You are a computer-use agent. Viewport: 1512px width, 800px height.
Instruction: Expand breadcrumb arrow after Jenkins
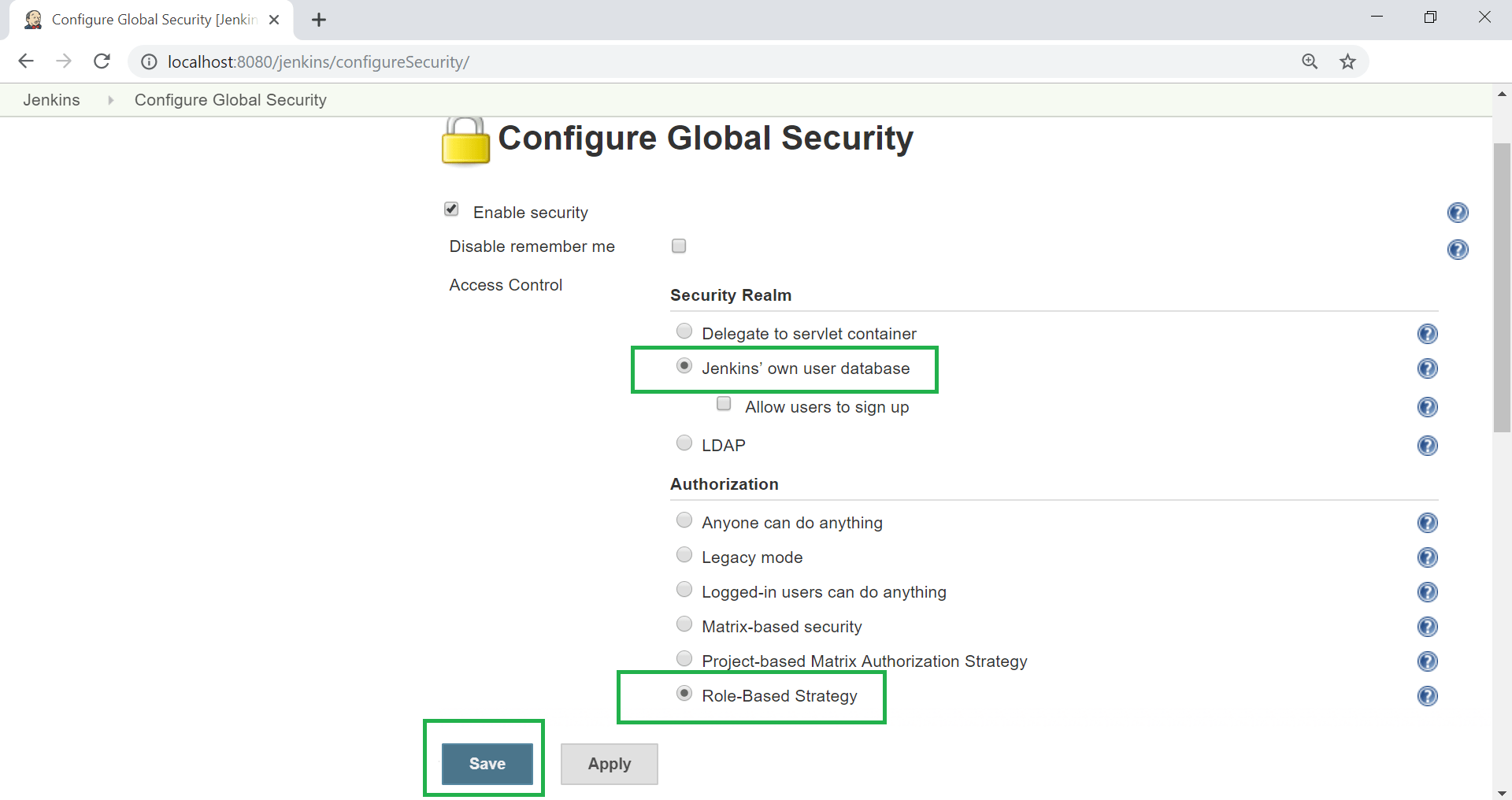pyautogui.click(x=110, y=100)
